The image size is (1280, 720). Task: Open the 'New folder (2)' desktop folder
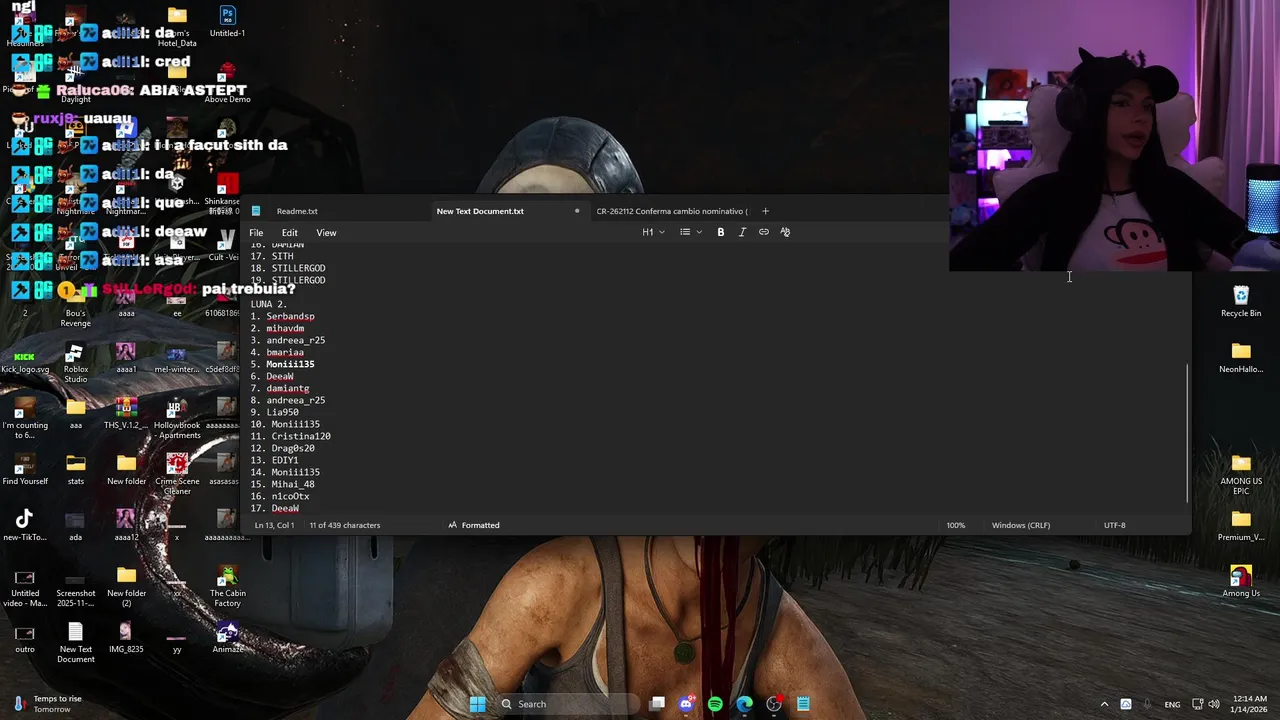126,586
